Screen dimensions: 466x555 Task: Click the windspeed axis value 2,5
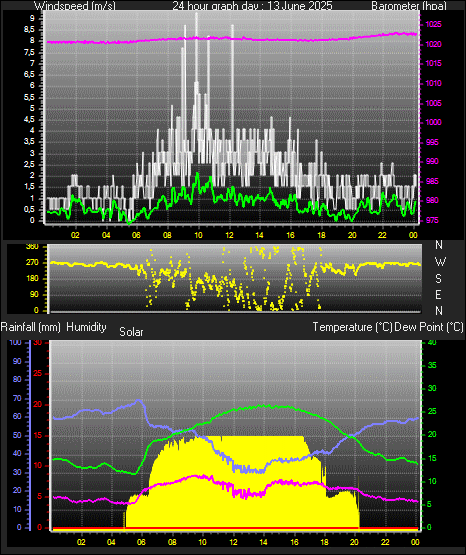pos(29,165)
